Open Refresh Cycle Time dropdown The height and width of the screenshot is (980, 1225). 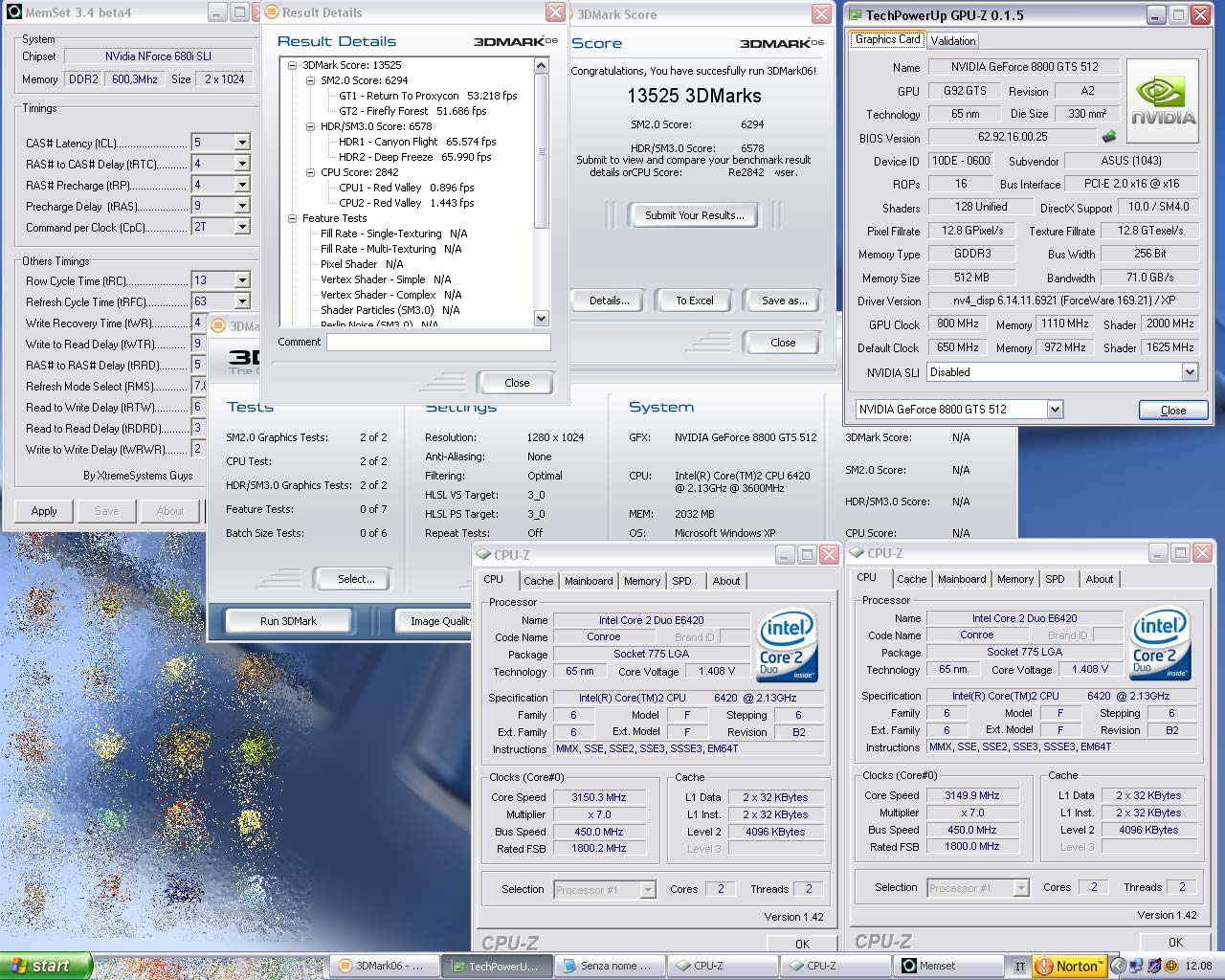pos(242,301)
